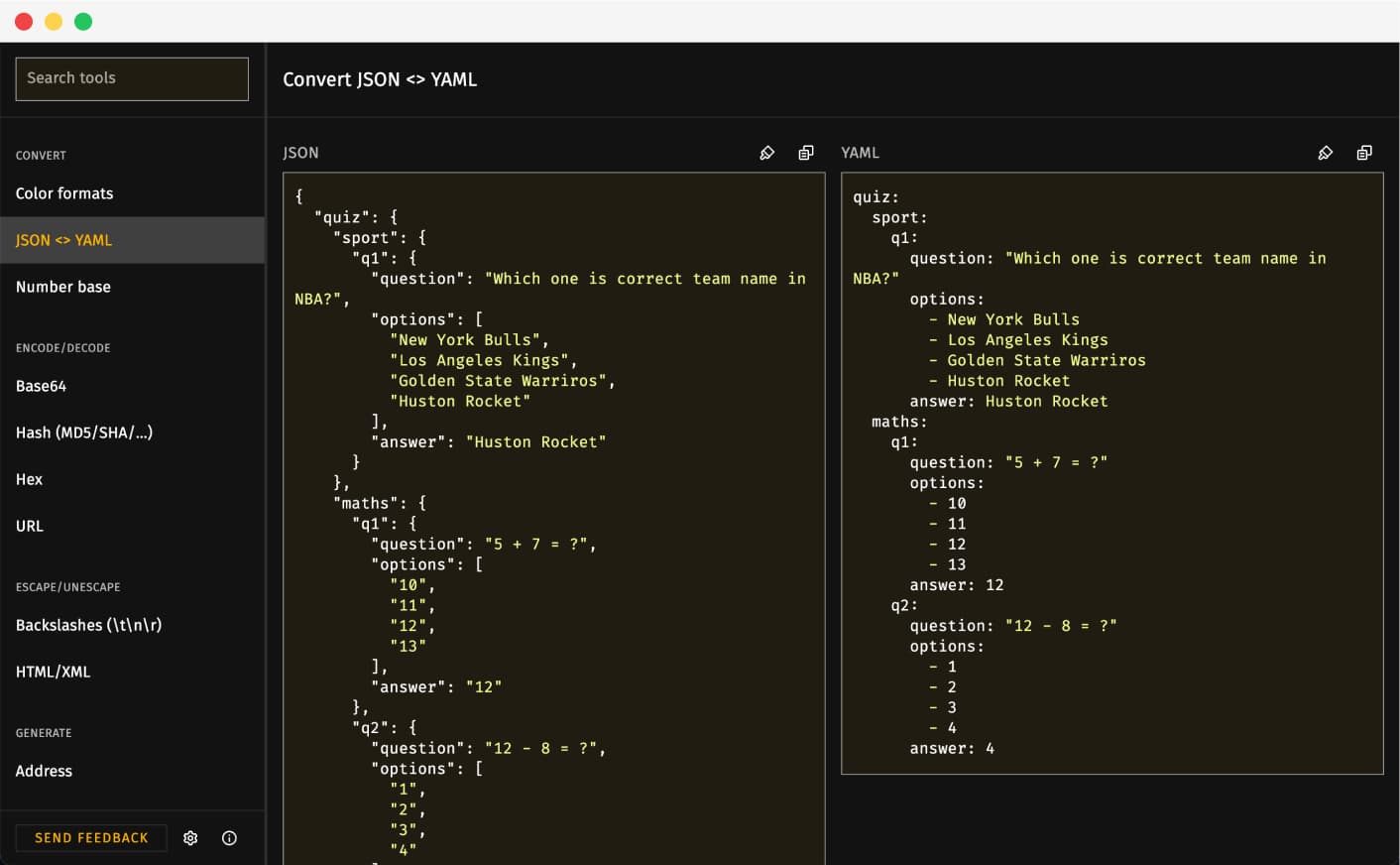Click the "quiz" key in JSON

342,217
